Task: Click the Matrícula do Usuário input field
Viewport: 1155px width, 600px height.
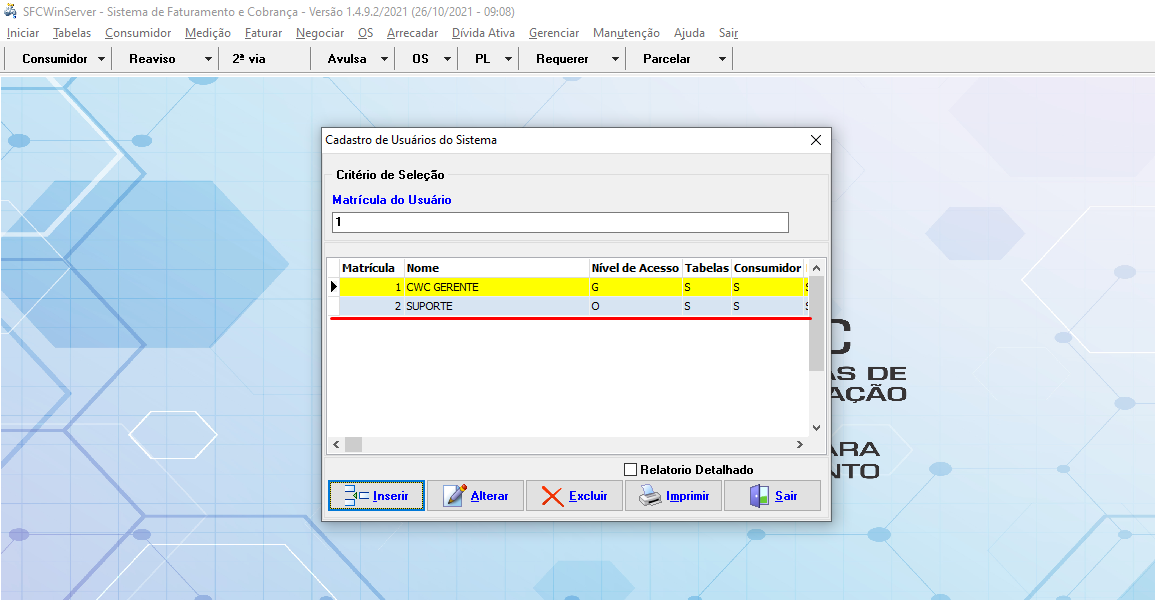Action: pyautogui.click(x=560, y=222)
